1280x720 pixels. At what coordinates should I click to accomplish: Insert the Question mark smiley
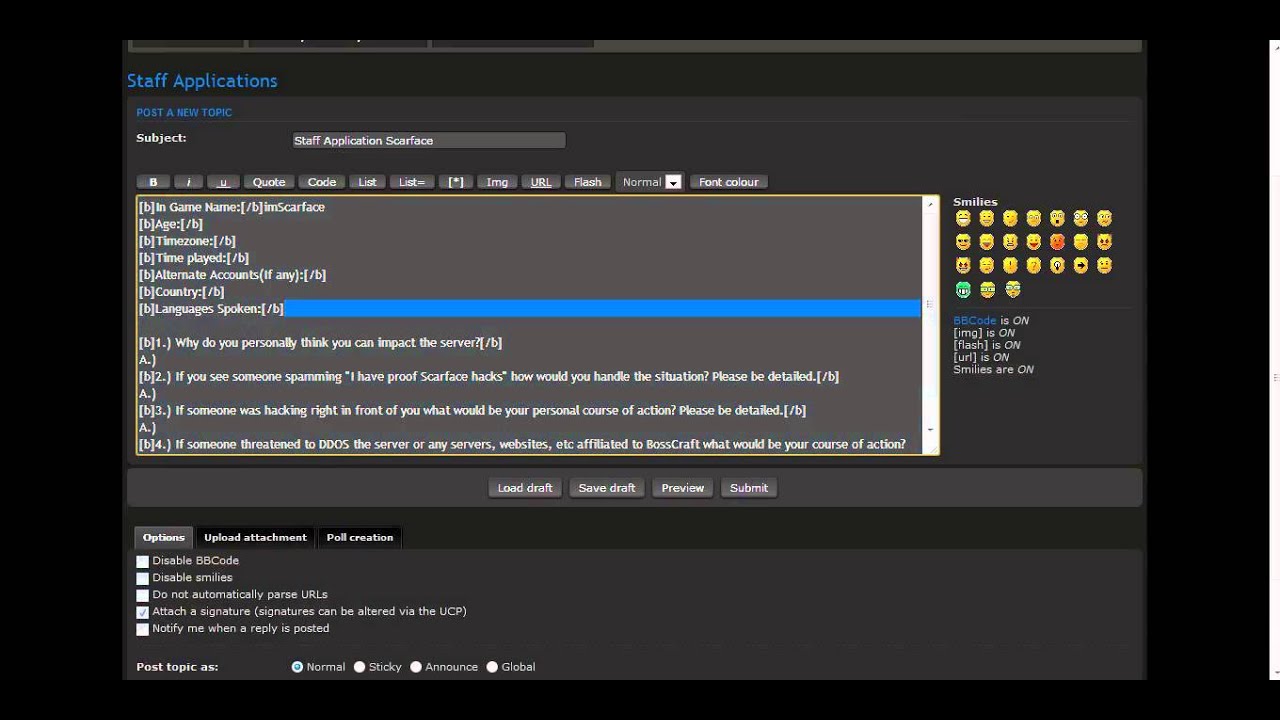point(1034,266)
